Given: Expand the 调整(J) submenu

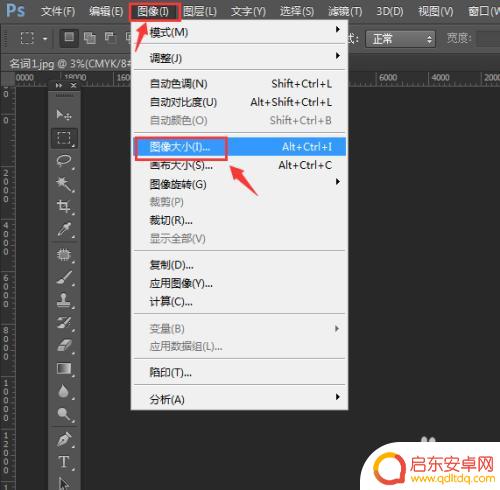Looking at the screenshot, I should coord(239,58).
